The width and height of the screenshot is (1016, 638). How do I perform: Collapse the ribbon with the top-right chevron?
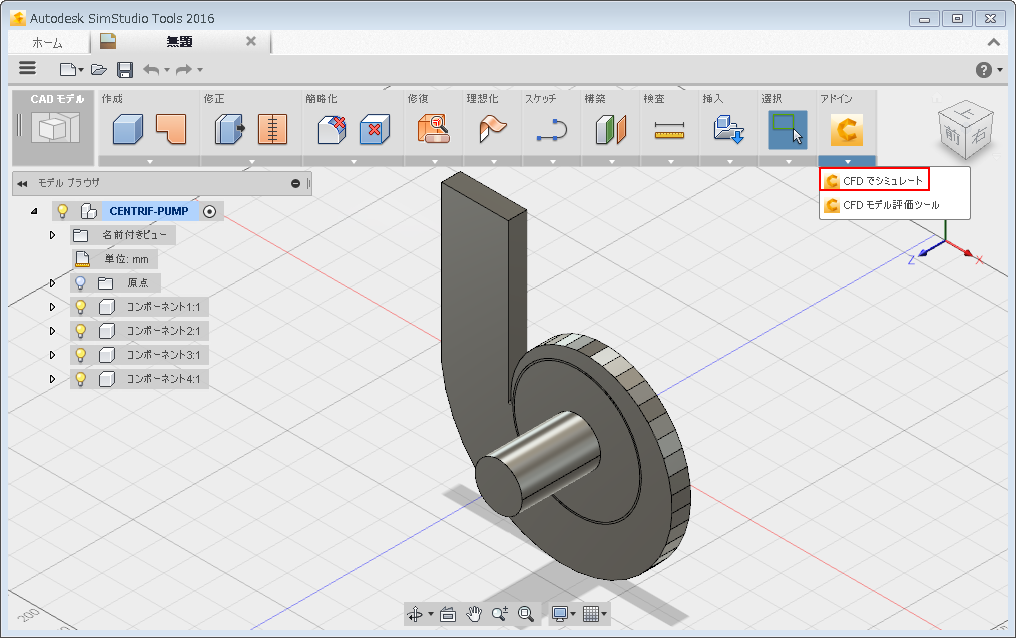coord(993,42)
